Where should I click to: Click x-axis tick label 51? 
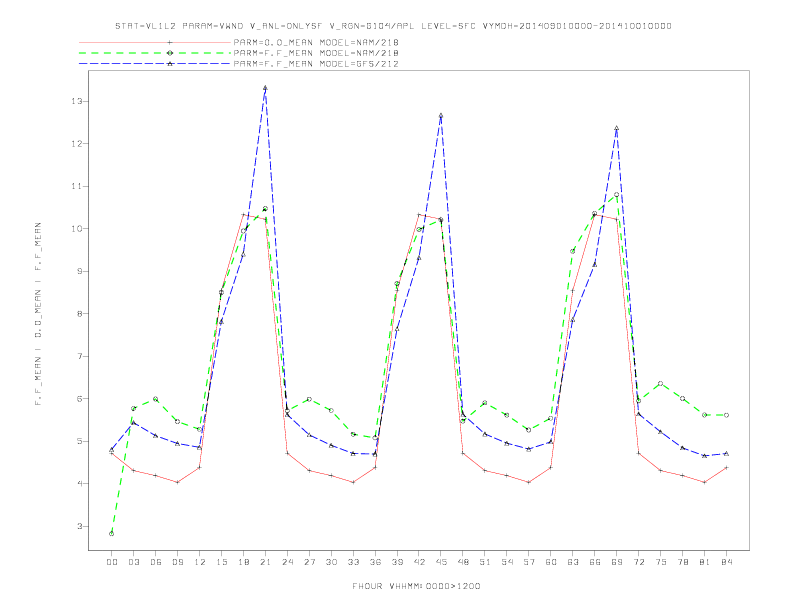485,562
